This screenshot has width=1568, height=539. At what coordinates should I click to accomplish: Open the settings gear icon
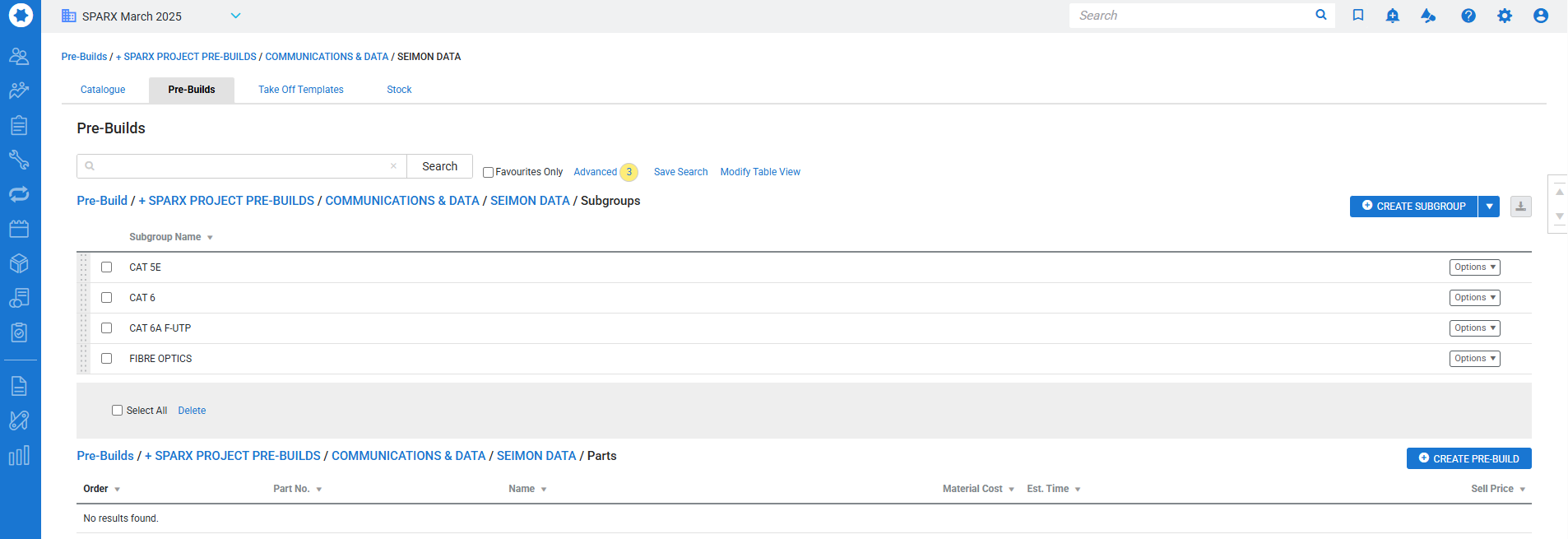pyautogui.click(x=1505, y=16)
